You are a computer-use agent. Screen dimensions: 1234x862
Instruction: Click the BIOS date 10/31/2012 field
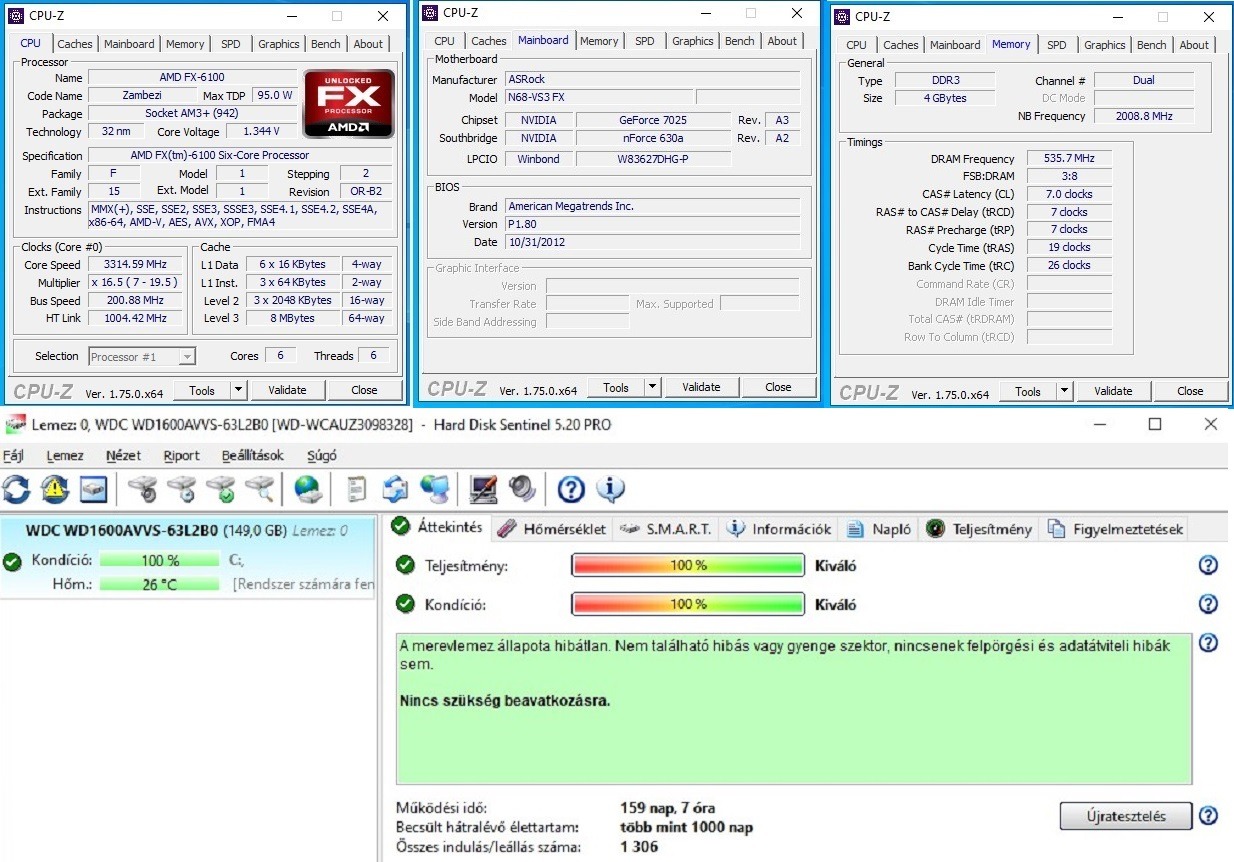coord(652,242)
